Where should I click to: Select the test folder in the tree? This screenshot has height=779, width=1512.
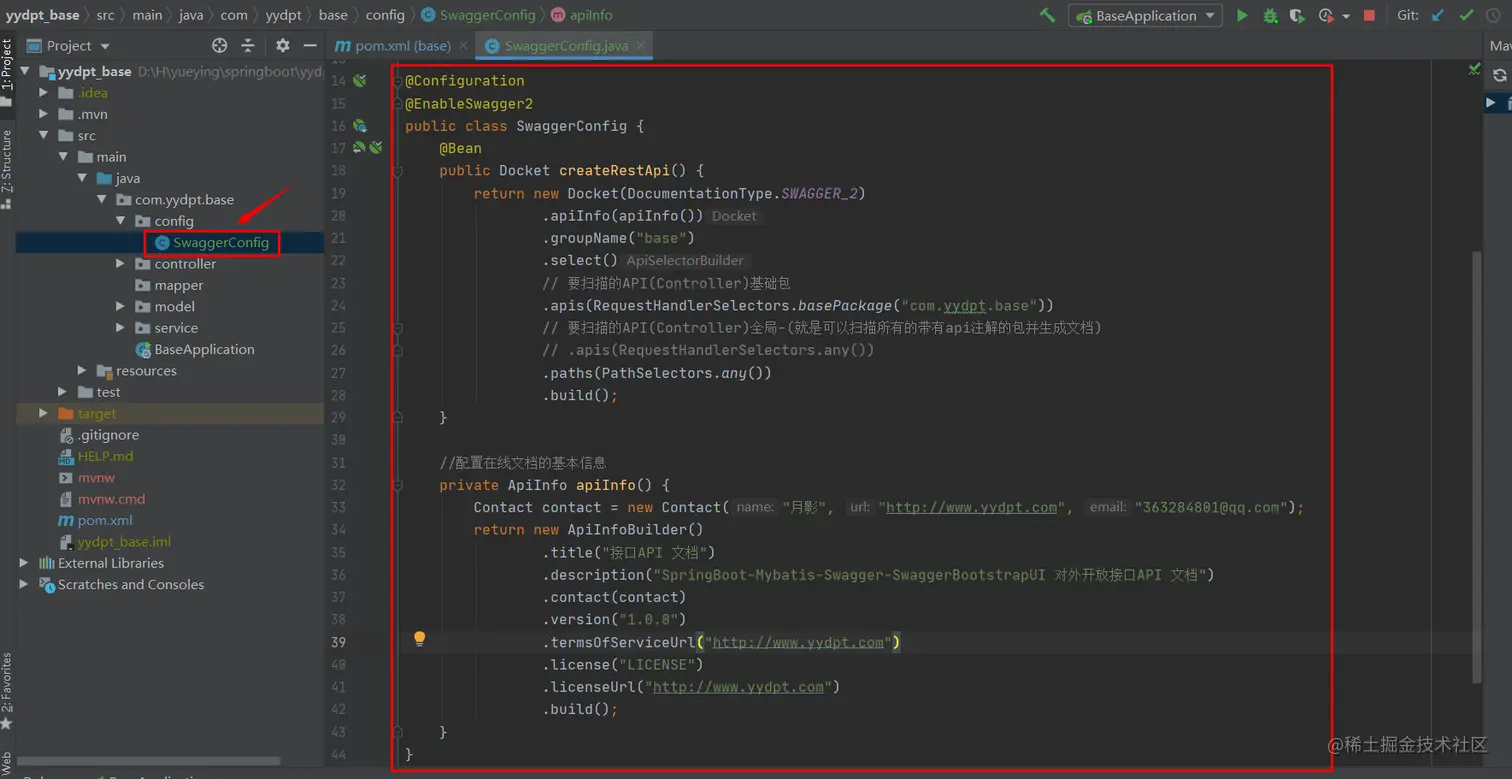pyautogui.click(x=99, y=392)
